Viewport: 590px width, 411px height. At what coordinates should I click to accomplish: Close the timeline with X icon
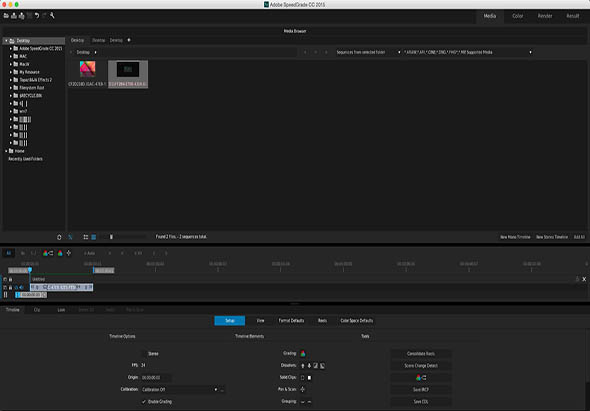coord(584,279)
